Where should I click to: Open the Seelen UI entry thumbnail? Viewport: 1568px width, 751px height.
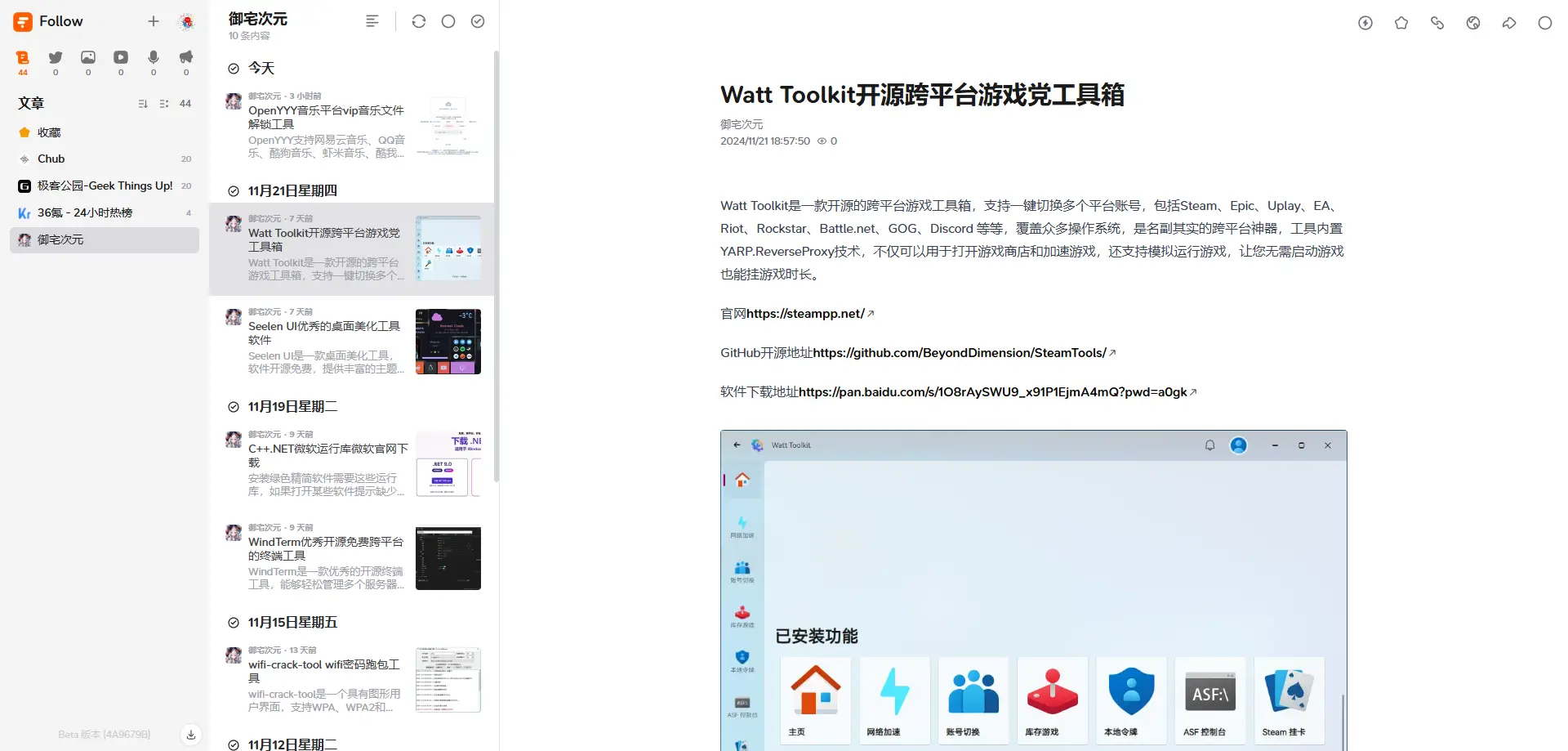[448, 342]
